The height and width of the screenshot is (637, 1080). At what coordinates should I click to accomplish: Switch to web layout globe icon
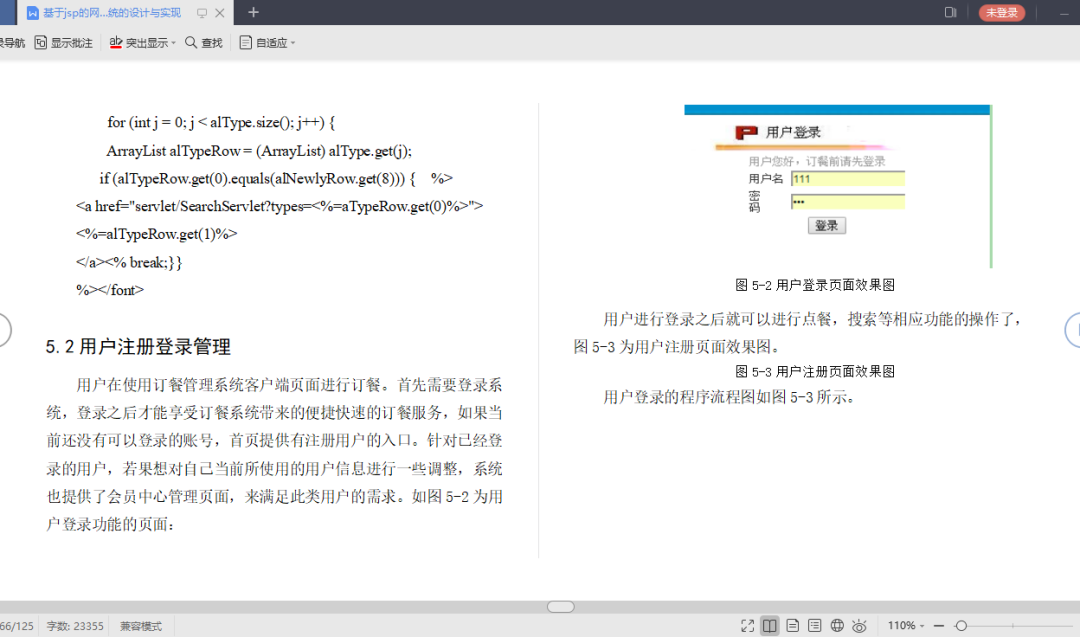(x=837, y=625)
